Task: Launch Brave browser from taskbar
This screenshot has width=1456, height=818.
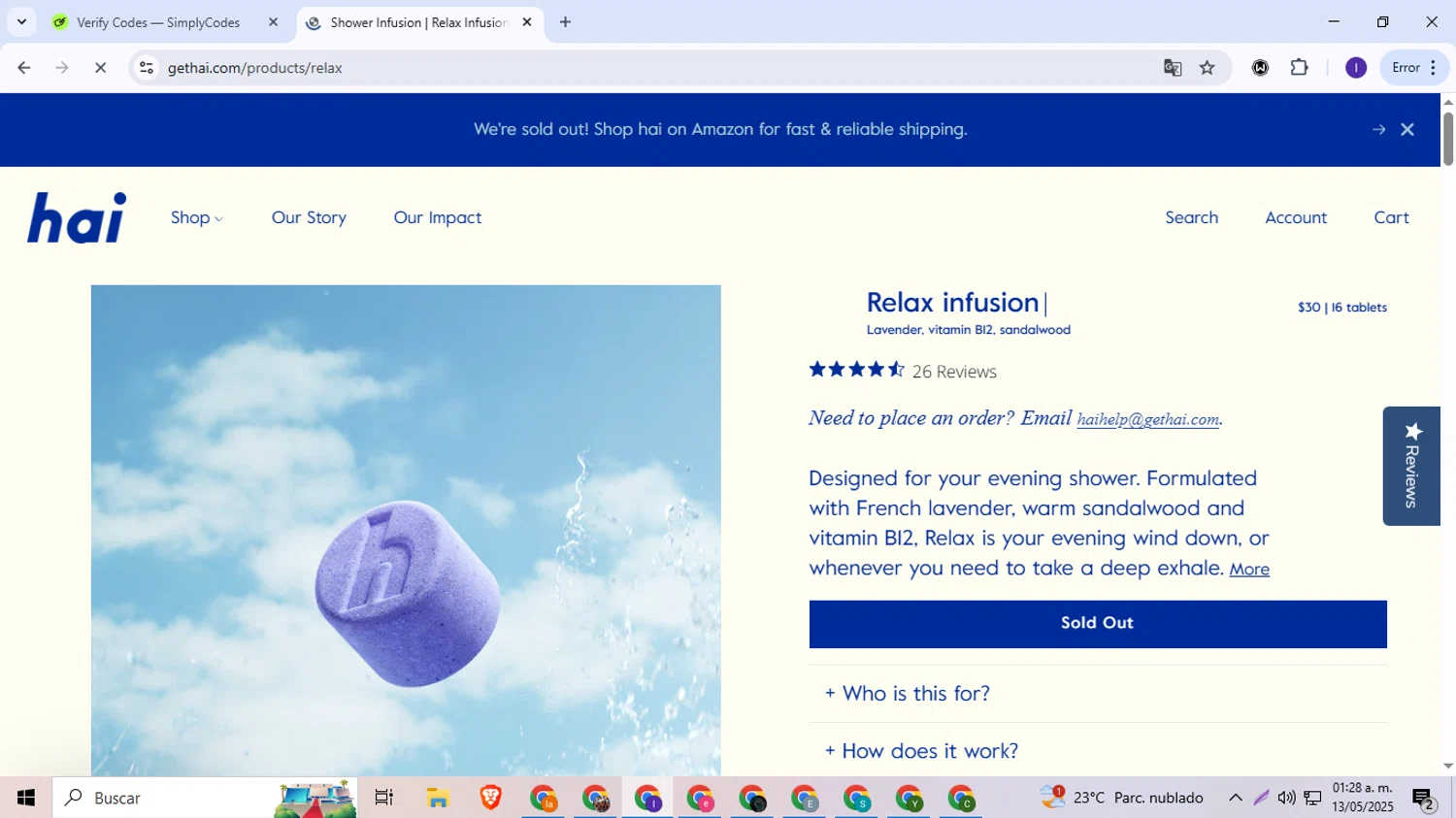Action: coord(490,798)
